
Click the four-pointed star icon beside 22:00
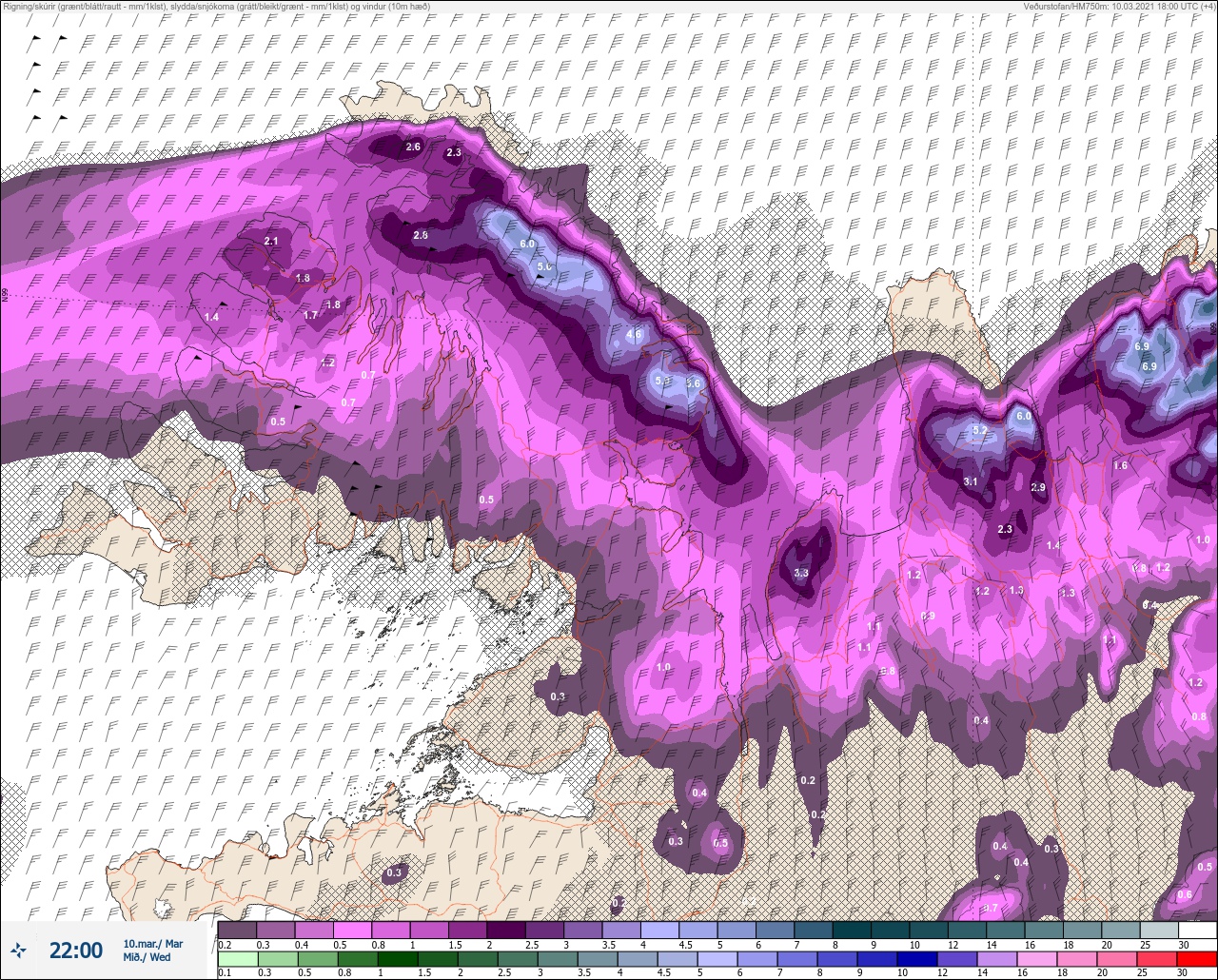tap(18, 950)
